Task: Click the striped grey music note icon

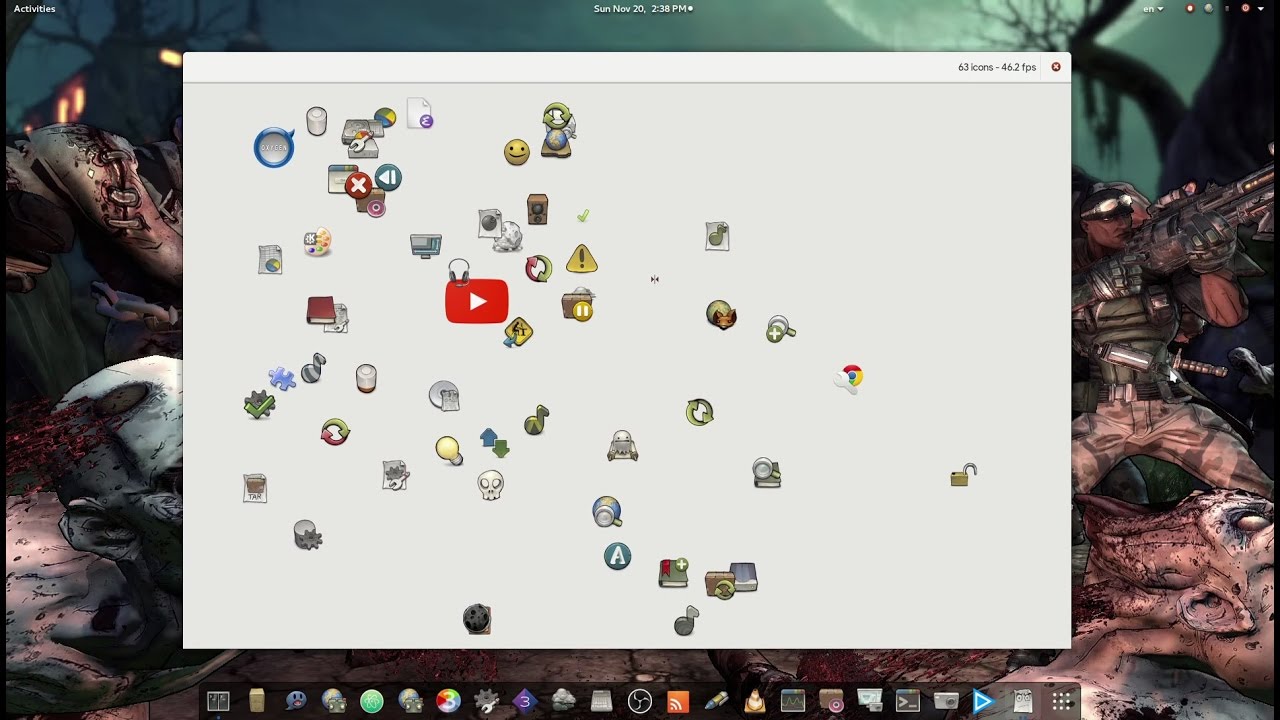Action: [313, 368]
